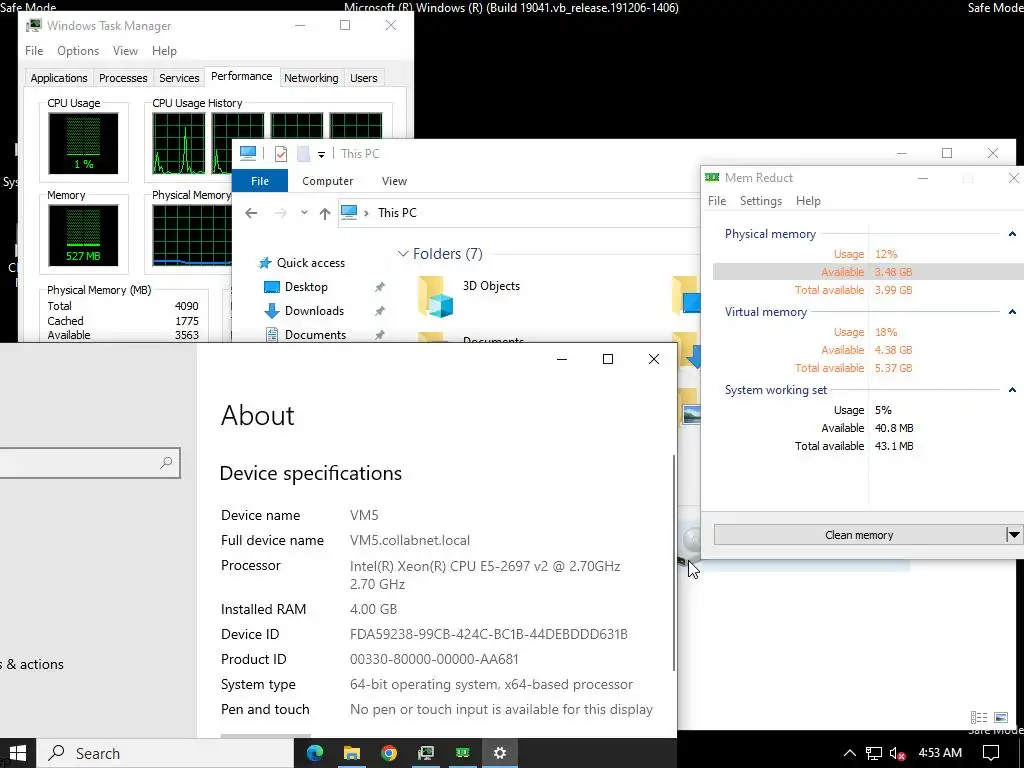Open the Clean memory dropdown arrow
Viewport: 1024px width, 768px height.
click(1014, 535)
